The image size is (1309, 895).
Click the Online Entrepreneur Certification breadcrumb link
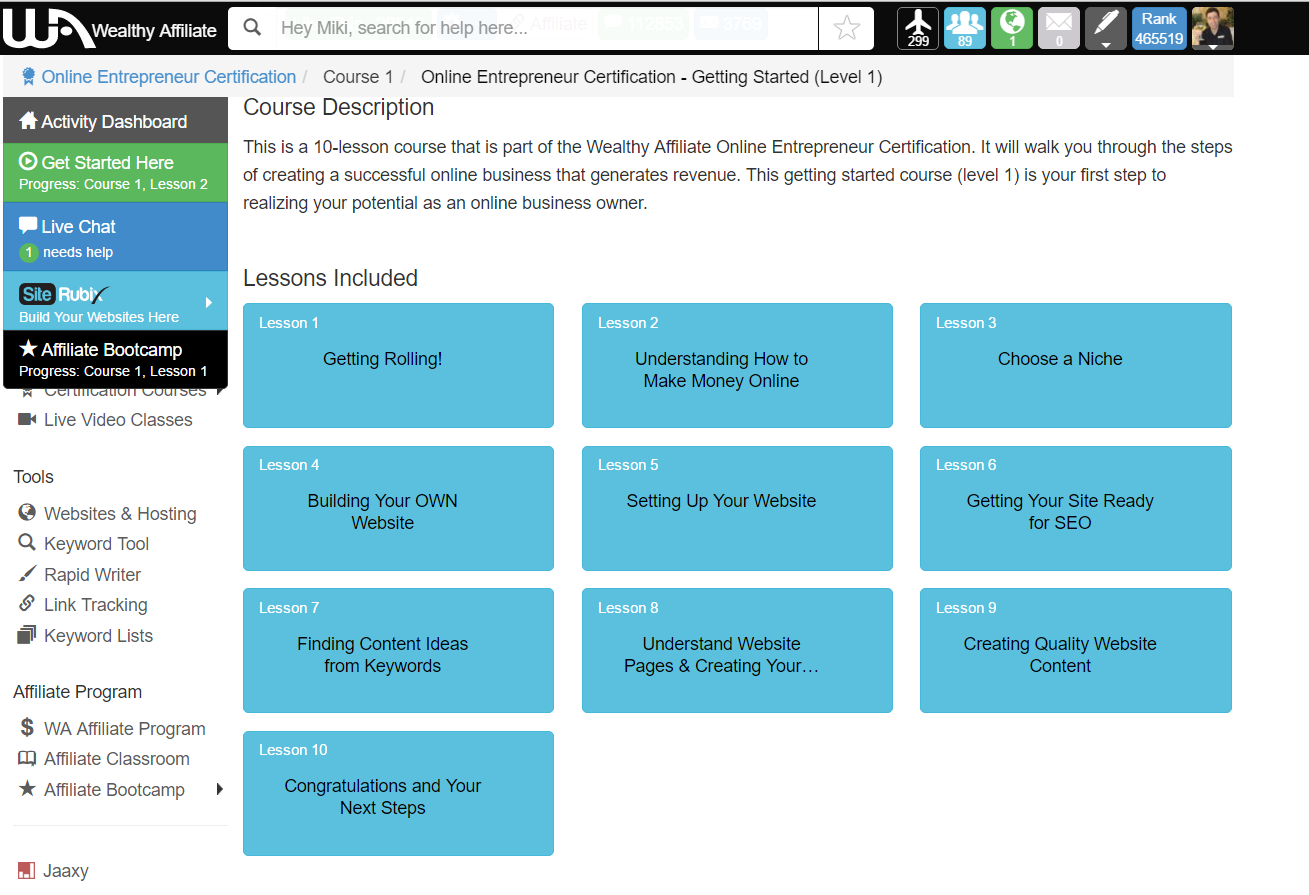click(x=169, y=77)
